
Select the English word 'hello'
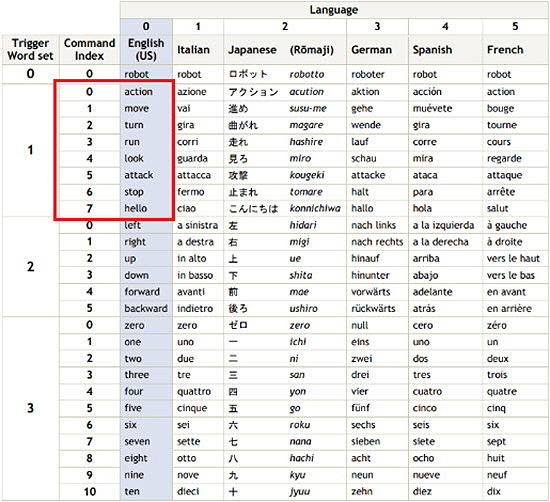[x=135, y=208]
